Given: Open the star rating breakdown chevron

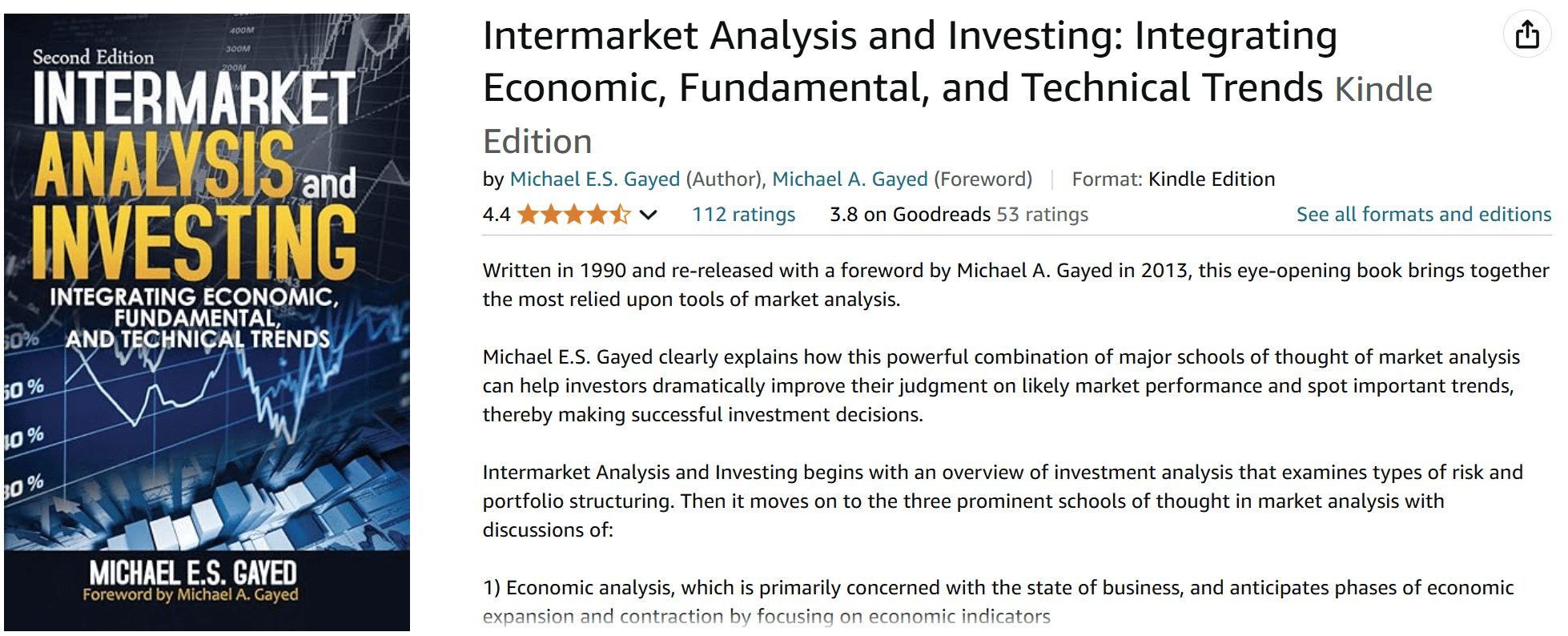Looking at the screenshot, I should coord(649,215).
